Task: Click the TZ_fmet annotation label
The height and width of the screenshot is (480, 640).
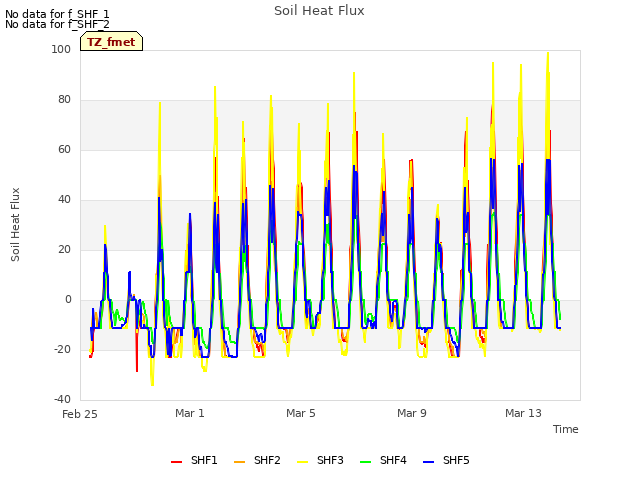Action: 111,42
